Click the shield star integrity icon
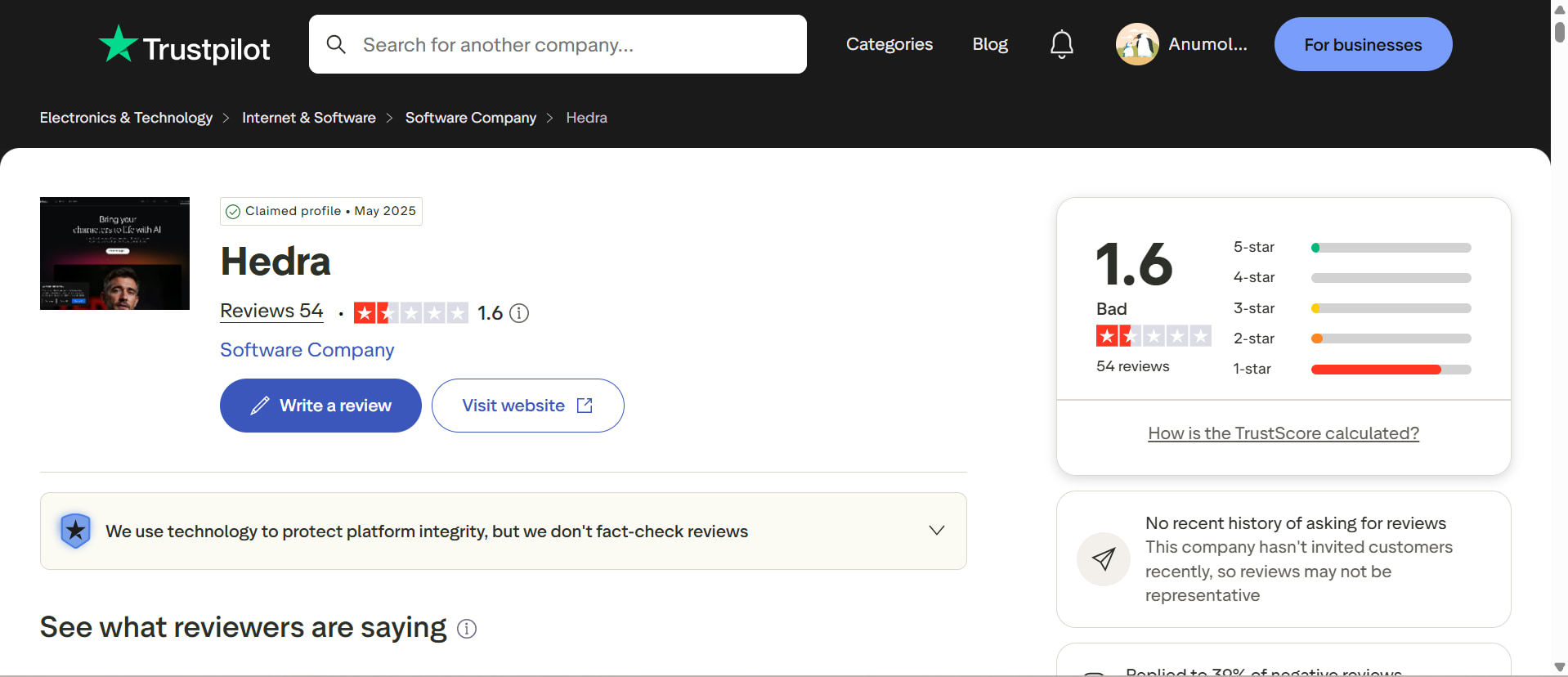The height and width of the screenshot is (677, 1568). coord(75,531)
